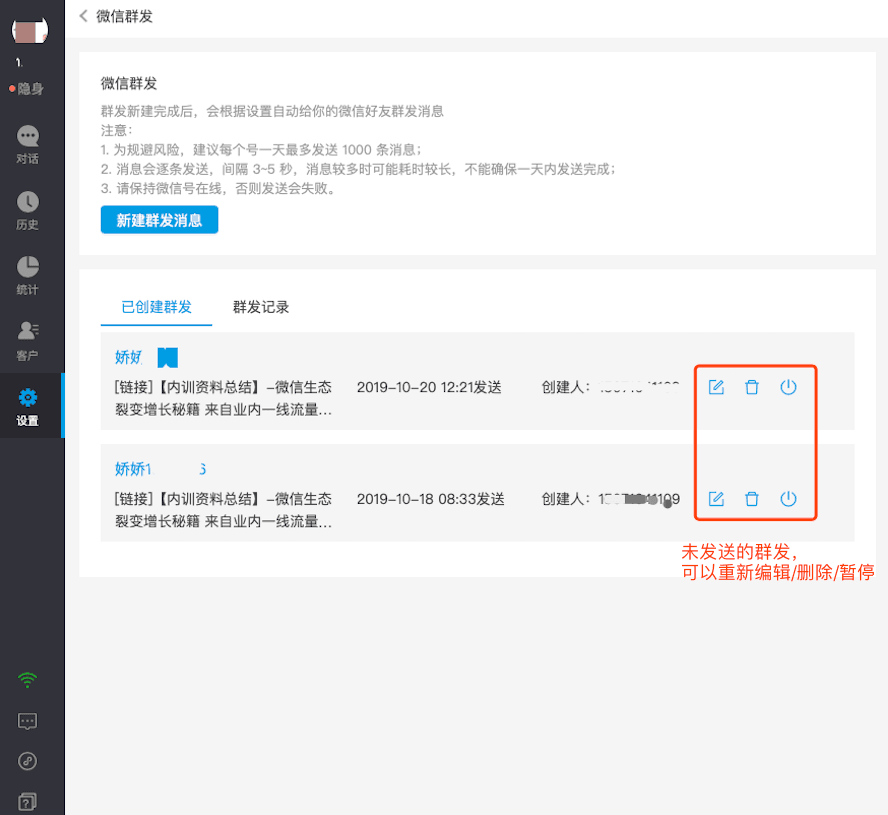Switch to 已创建群发 tab
Screen dimensions: 888x815
coord(156,307)
